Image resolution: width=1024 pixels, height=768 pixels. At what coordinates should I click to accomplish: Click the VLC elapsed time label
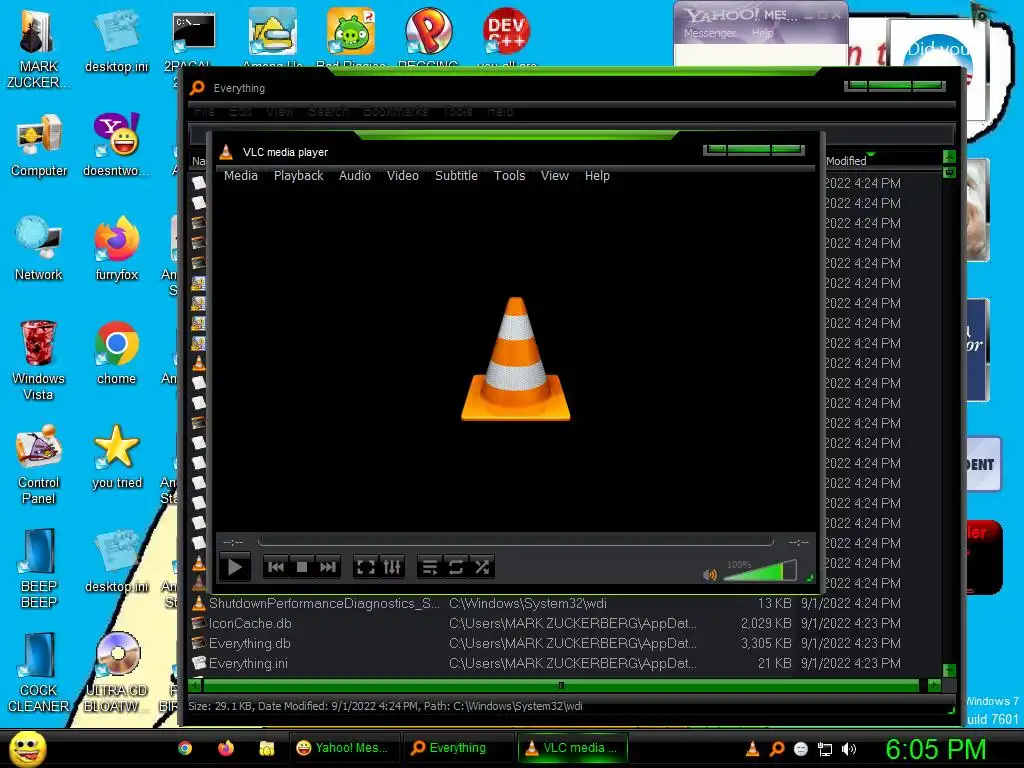(x=233, y=542)
